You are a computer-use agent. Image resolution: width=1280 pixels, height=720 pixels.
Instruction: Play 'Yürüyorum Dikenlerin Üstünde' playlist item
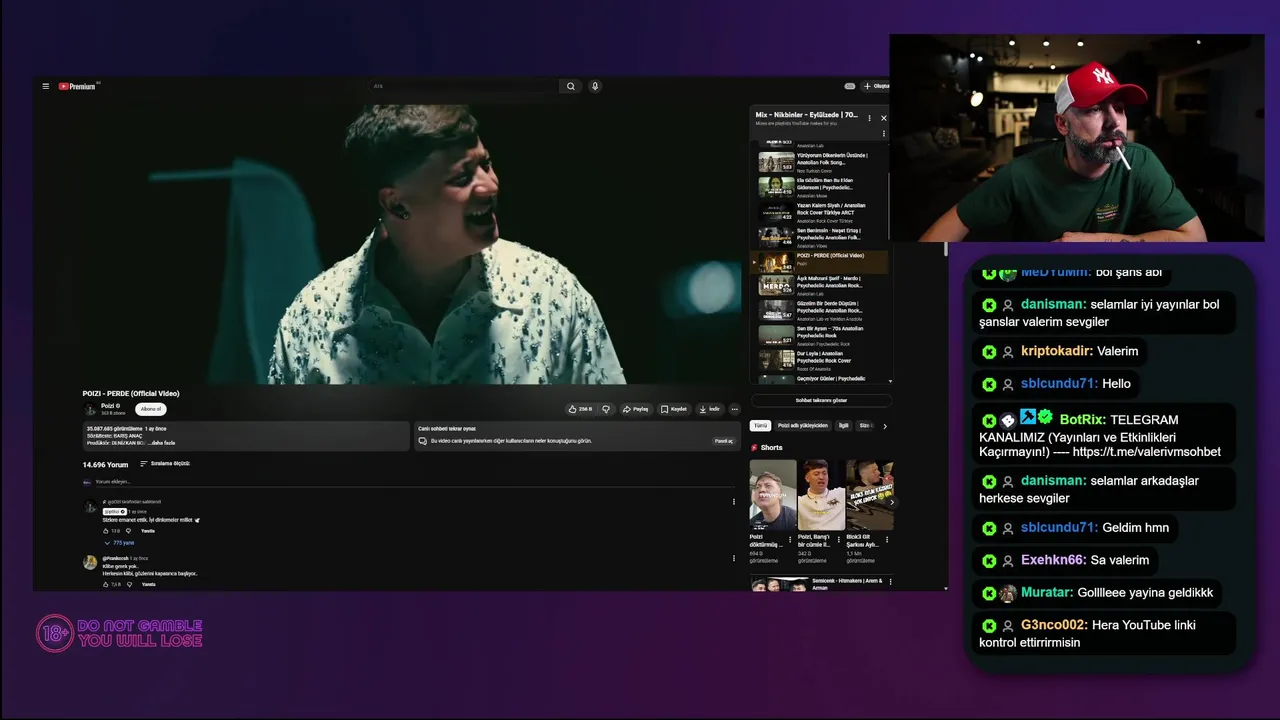(820, 162)
